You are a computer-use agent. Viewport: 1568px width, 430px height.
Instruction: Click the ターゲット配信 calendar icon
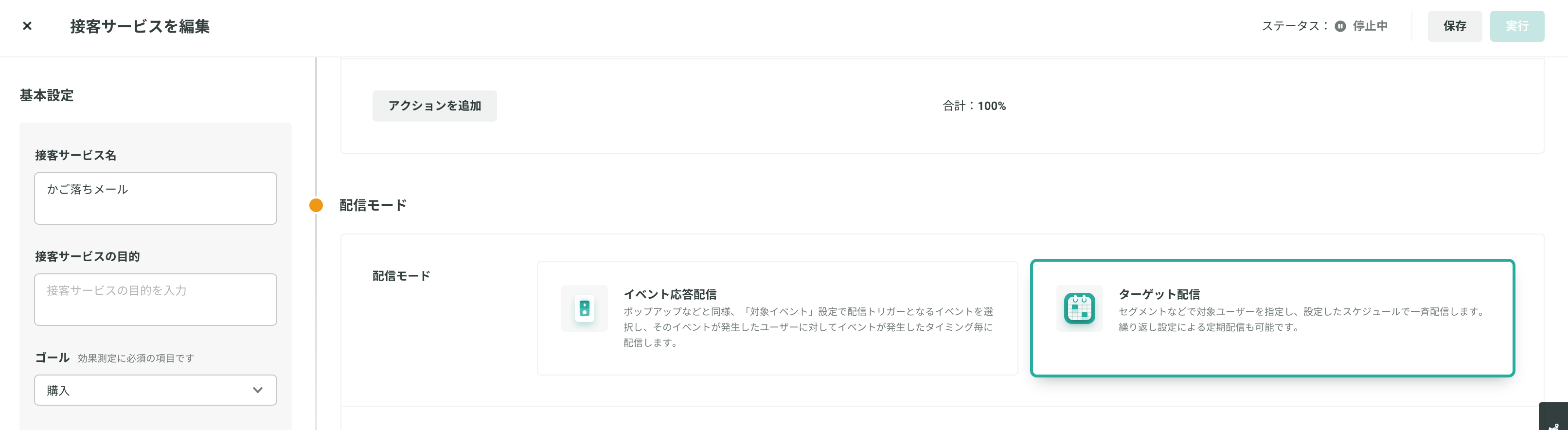(x=1079, y=308)
